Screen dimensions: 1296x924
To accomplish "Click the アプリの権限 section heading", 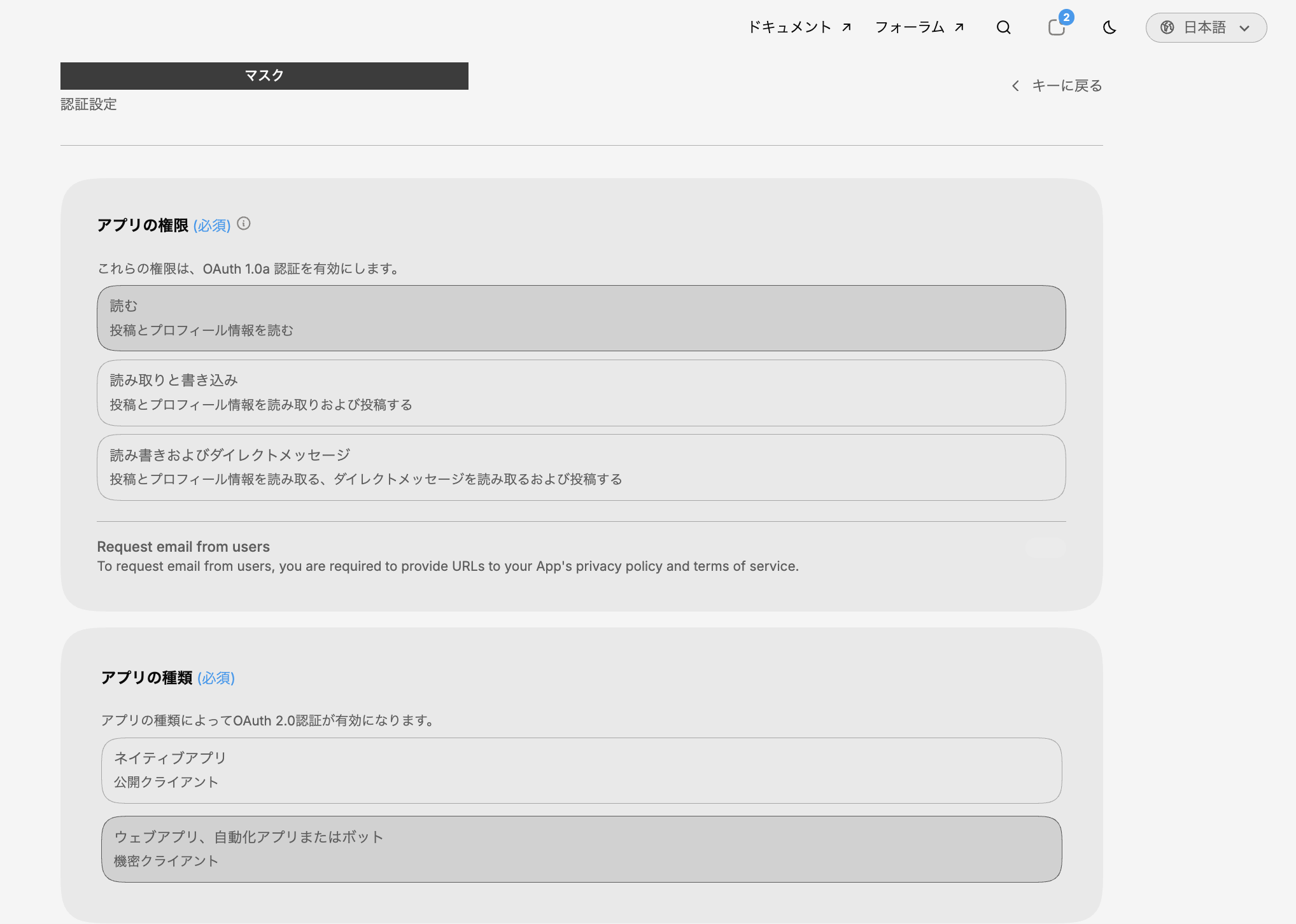I will coord(143,225).
